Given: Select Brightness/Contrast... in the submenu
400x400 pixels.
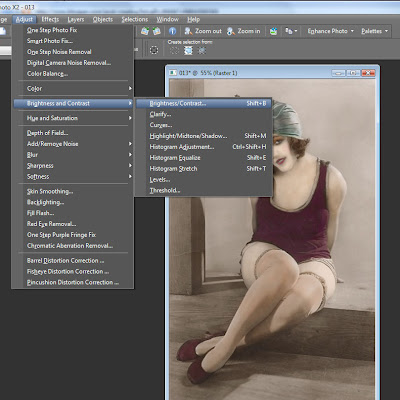Looking at the screenshot, I should click(203, 103).
